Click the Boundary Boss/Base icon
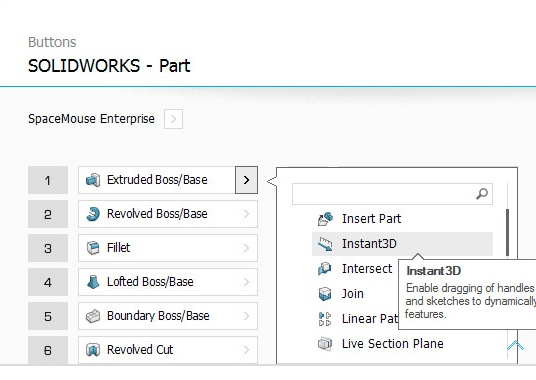536x380 pixels. (x=93, y=316)
